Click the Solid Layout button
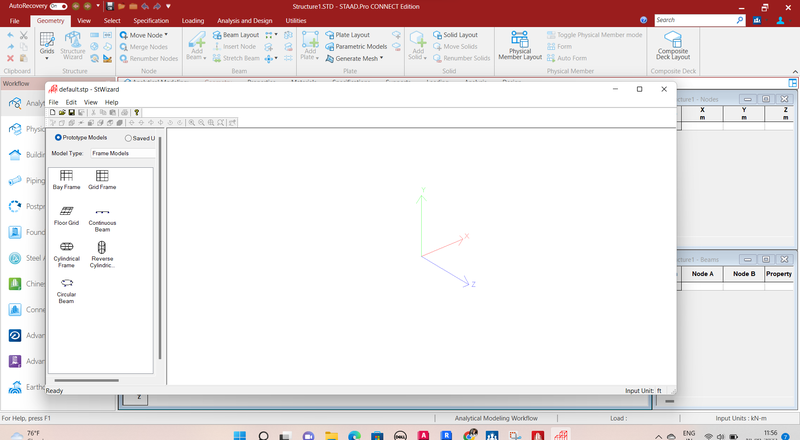The image size is (800, 440). [455, 35]
